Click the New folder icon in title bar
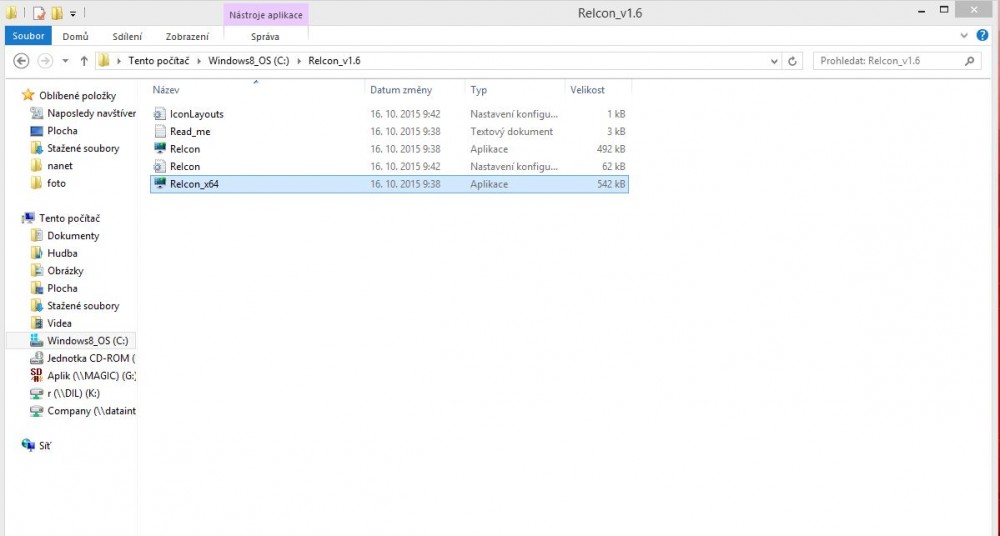The width and height of the screenshot is (1000, 536). tap(57, 14)
